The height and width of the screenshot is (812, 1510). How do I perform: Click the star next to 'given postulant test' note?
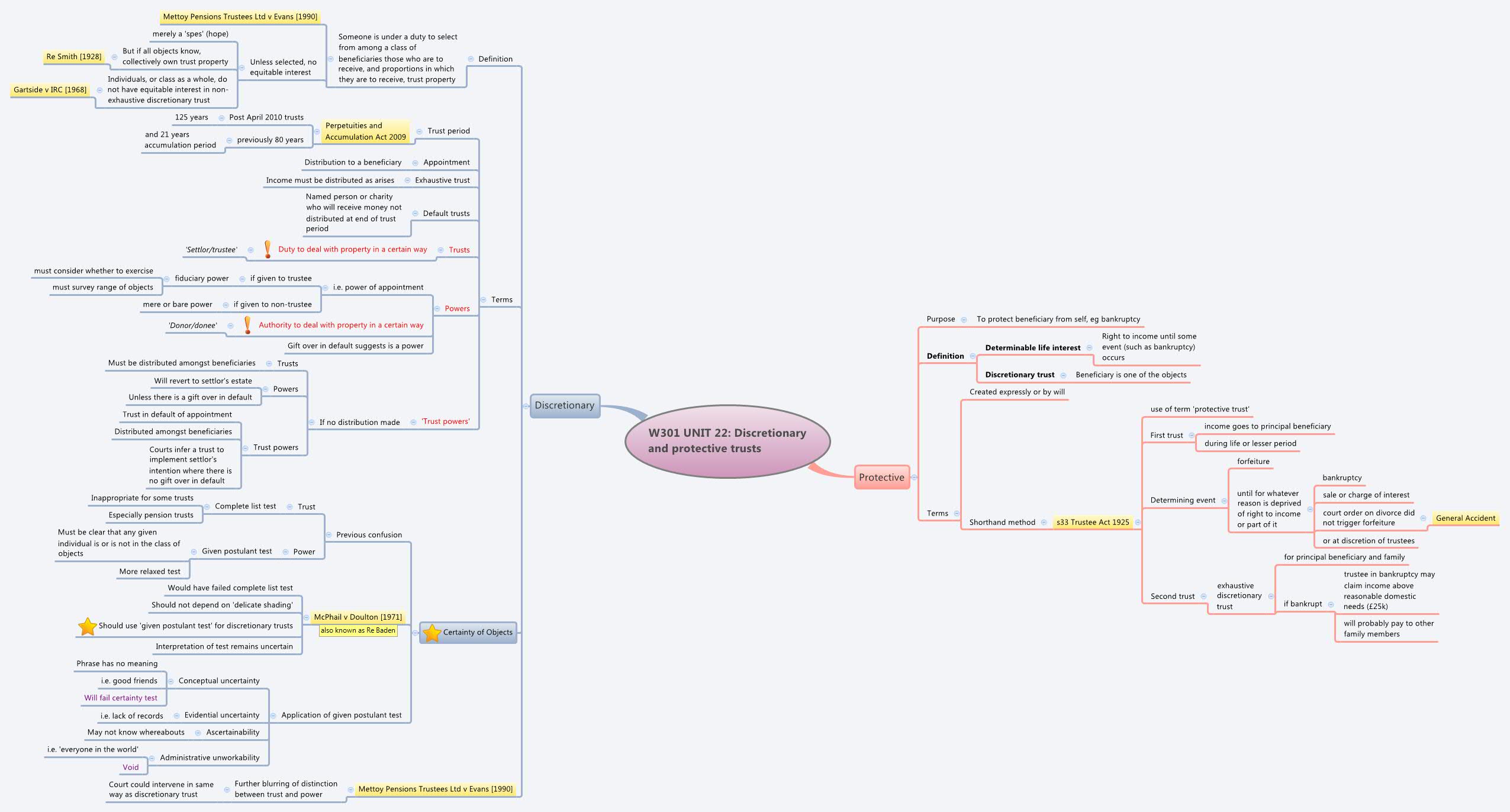(x=87, y=626)
